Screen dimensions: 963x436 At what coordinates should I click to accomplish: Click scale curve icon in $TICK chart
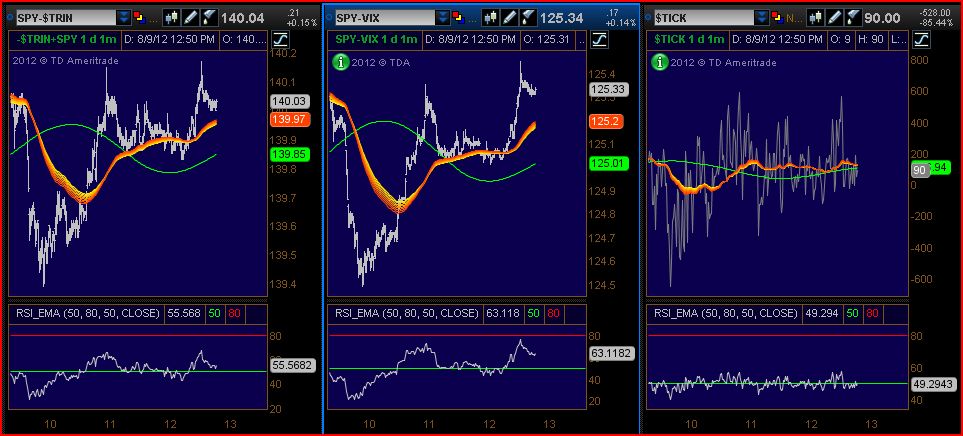922,41
